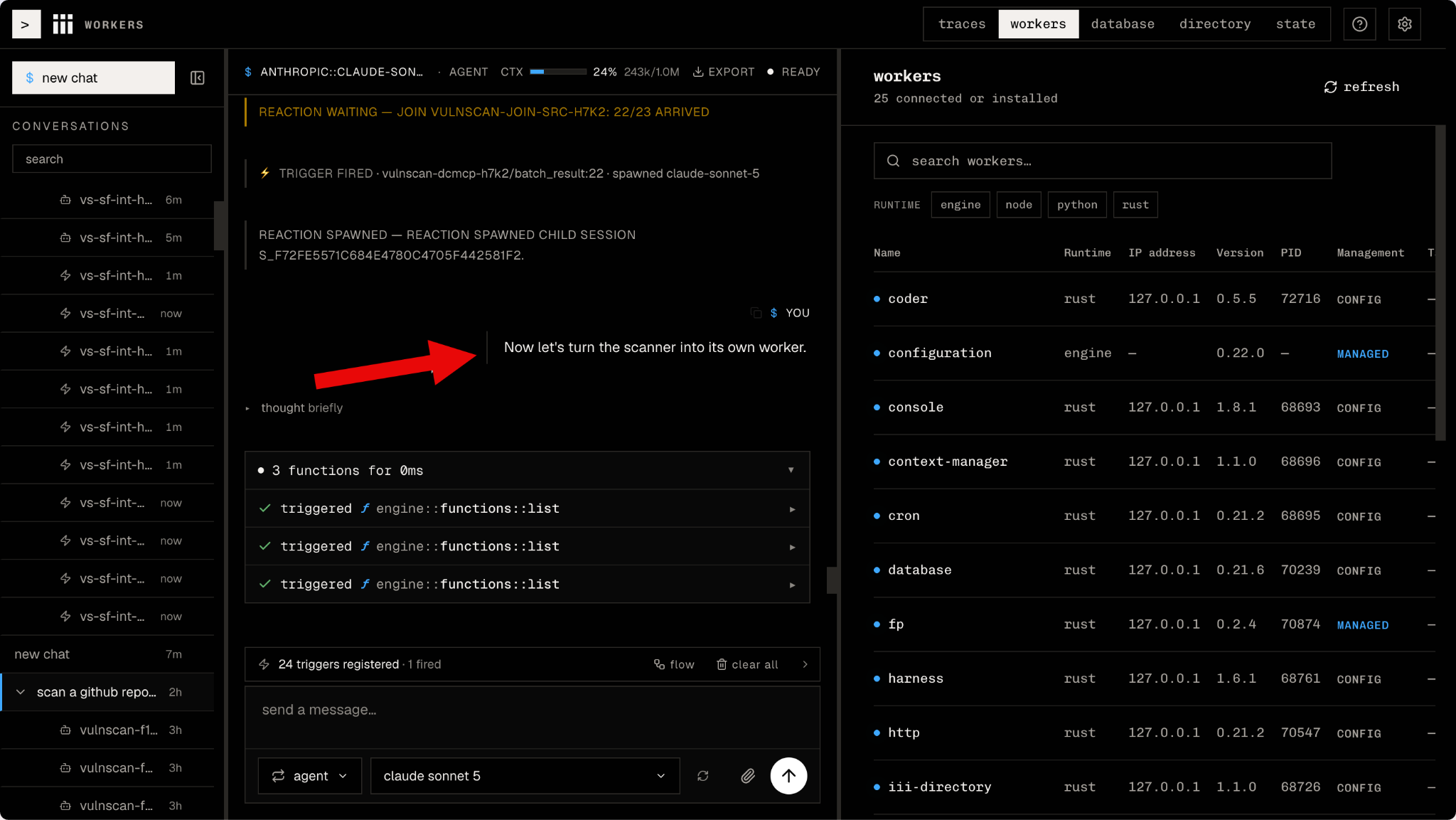Click the terminal prompt icon at top left
The width and height of the screenshot is (1456, 820).
pos(26,24)
